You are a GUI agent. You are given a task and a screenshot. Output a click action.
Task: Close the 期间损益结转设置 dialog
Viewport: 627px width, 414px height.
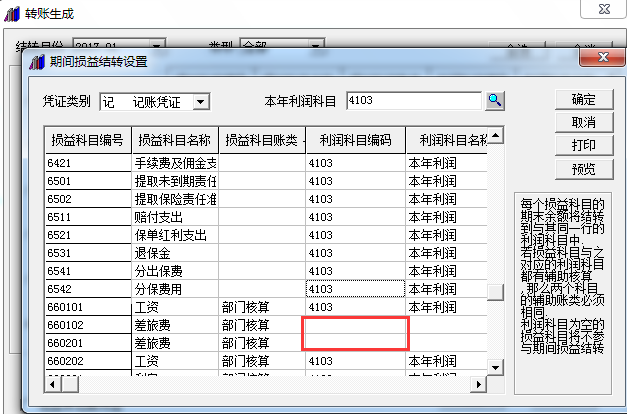pos(603,57)
